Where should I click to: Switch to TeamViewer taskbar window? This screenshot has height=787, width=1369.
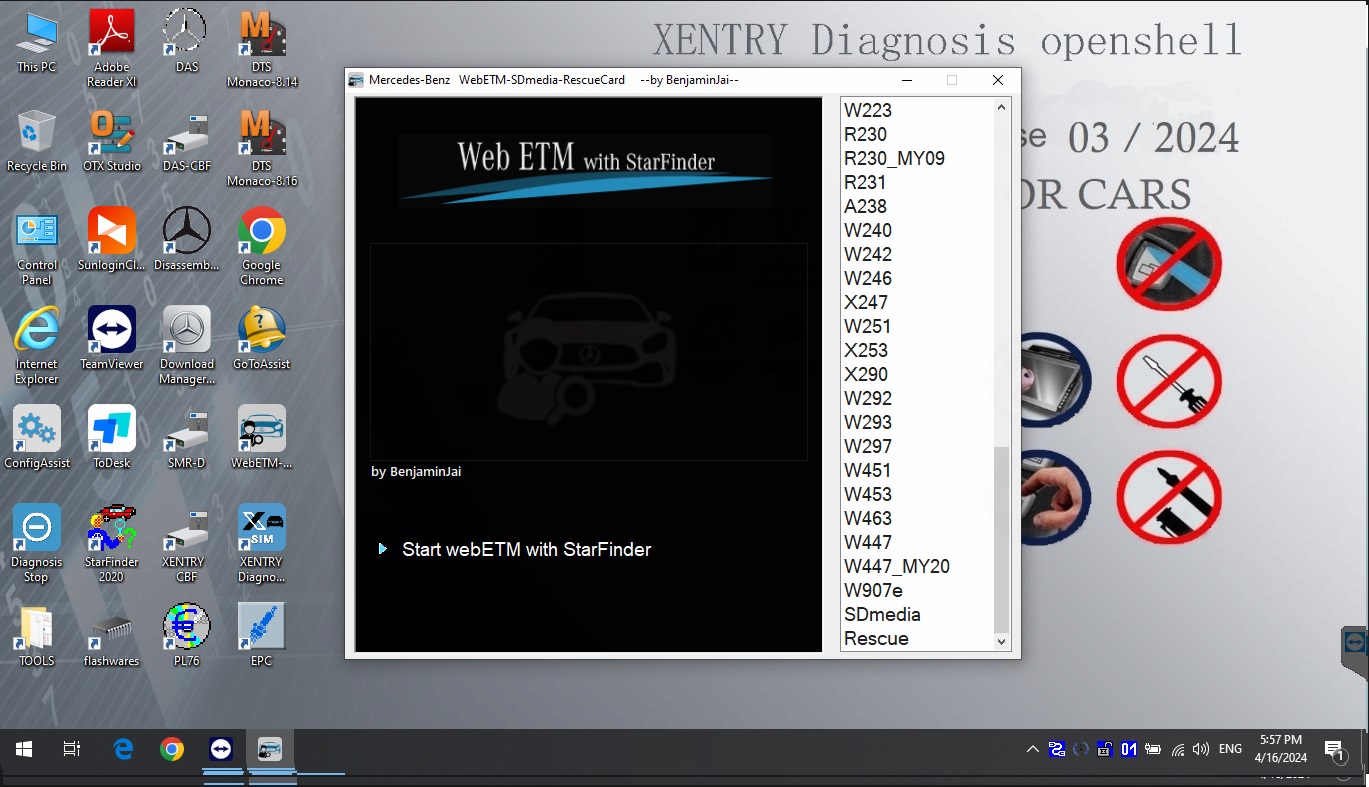coord(221,749)
